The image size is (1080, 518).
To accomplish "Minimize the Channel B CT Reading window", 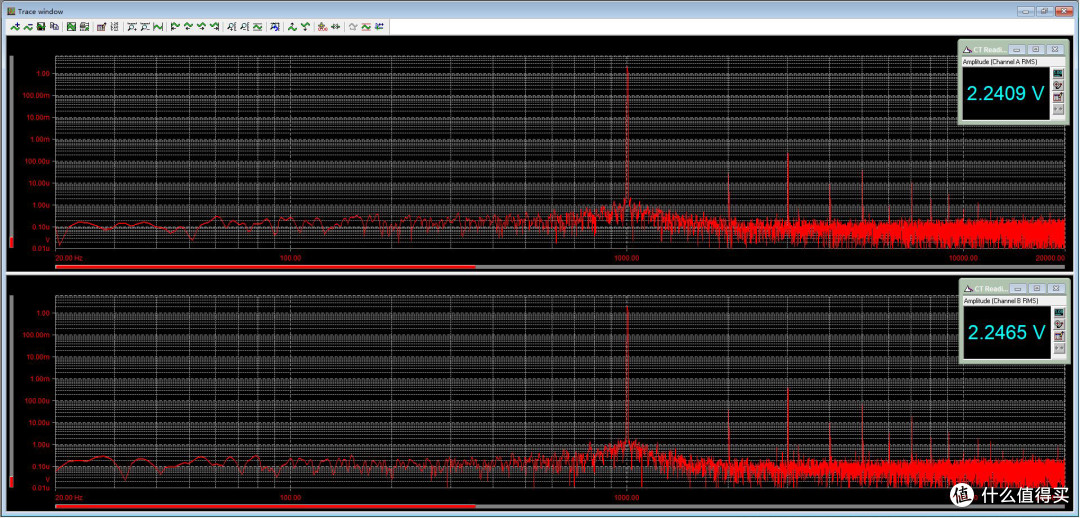I will point(1017,289).
